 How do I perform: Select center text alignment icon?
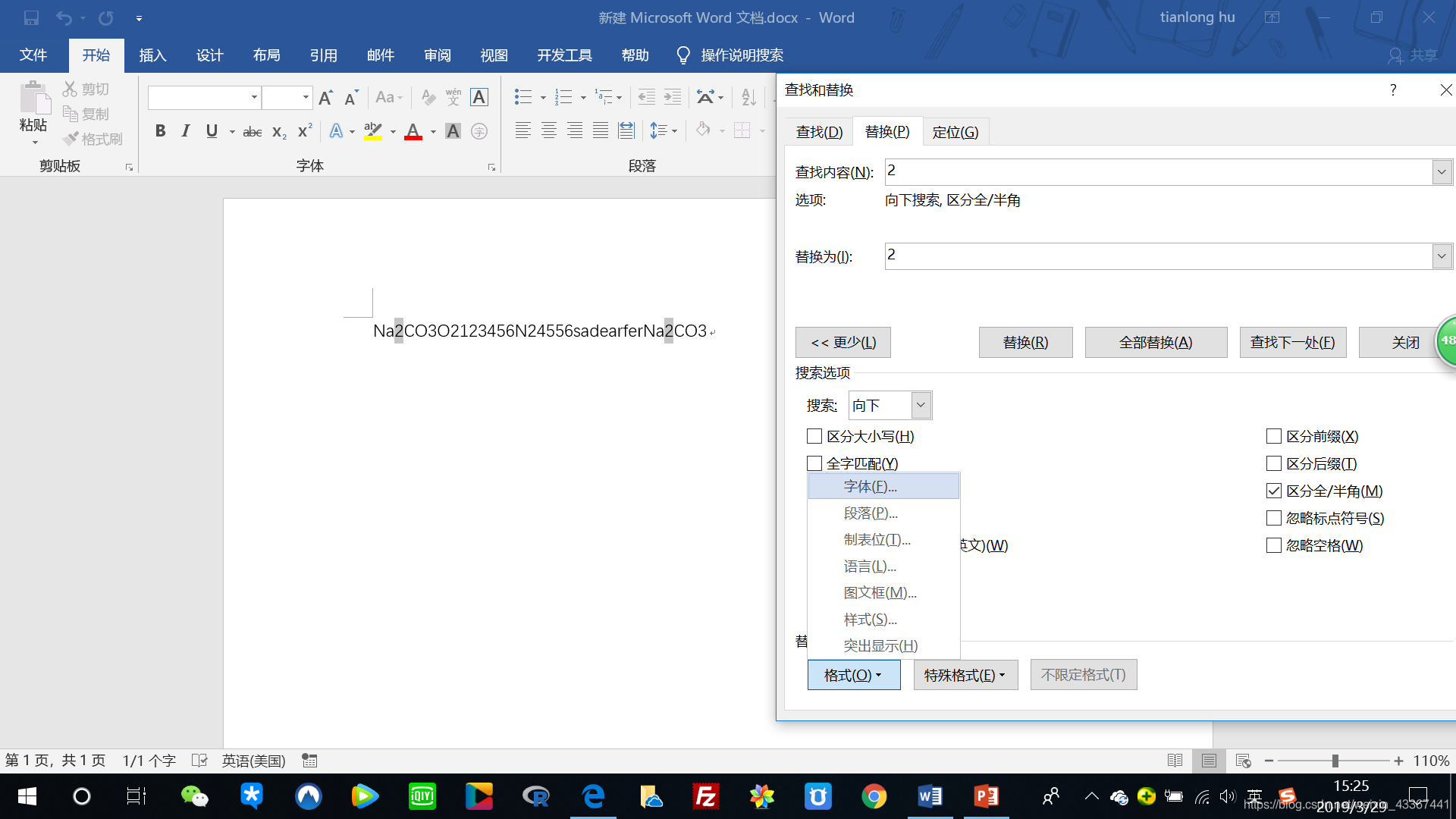click(x=548, y=130)
